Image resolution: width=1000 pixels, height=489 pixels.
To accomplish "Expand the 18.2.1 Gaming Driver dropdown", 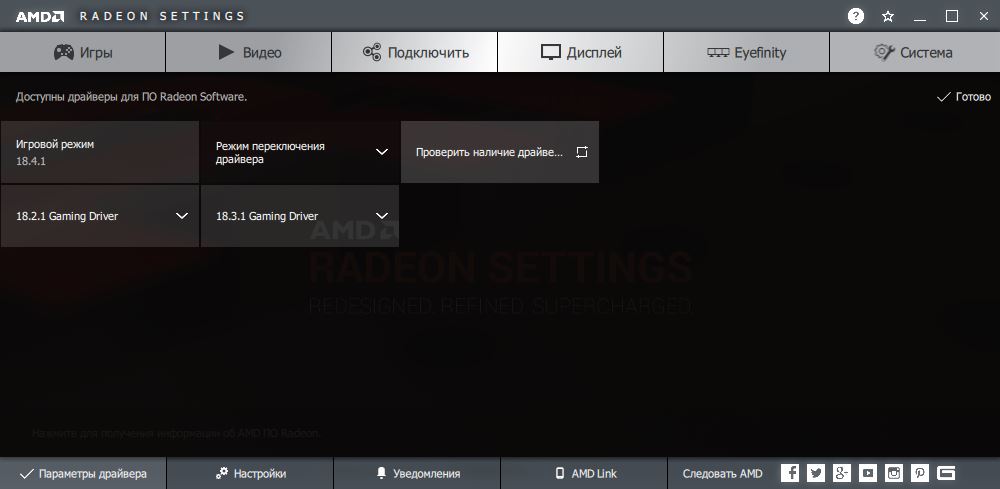I will click(100, 216).
